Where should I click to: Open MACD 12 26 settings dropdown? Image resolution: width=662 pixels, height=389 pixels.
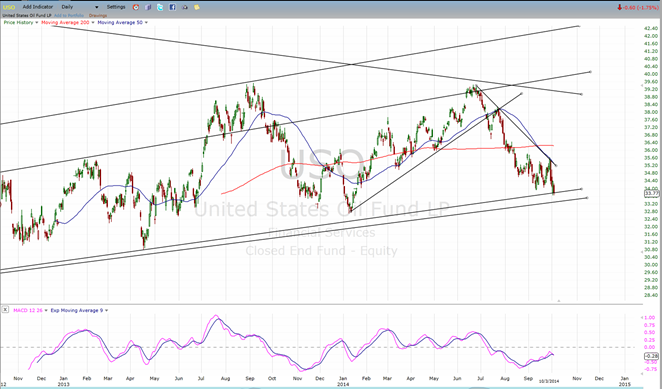(x=46, y=310)
